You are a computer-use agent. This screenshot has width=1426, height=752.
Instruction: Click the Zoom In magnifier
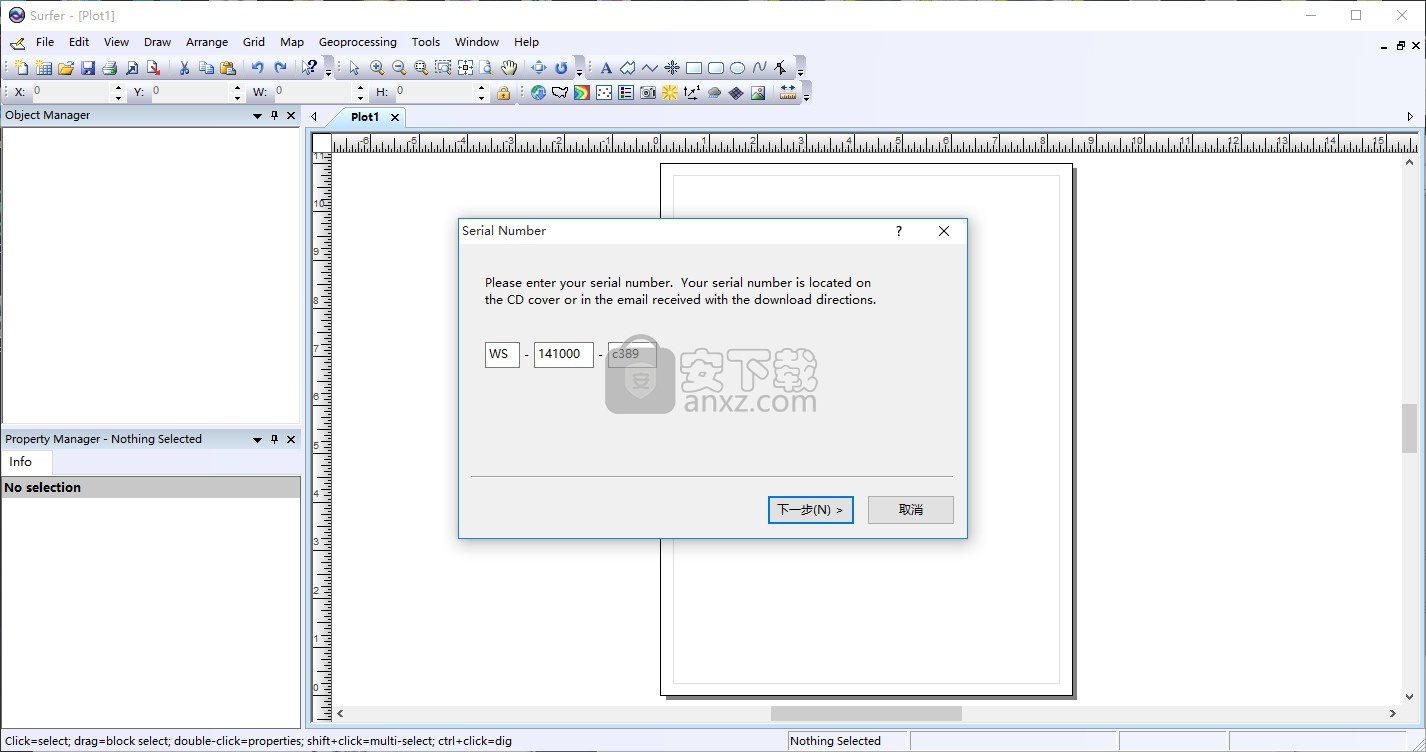pos(377,68)
